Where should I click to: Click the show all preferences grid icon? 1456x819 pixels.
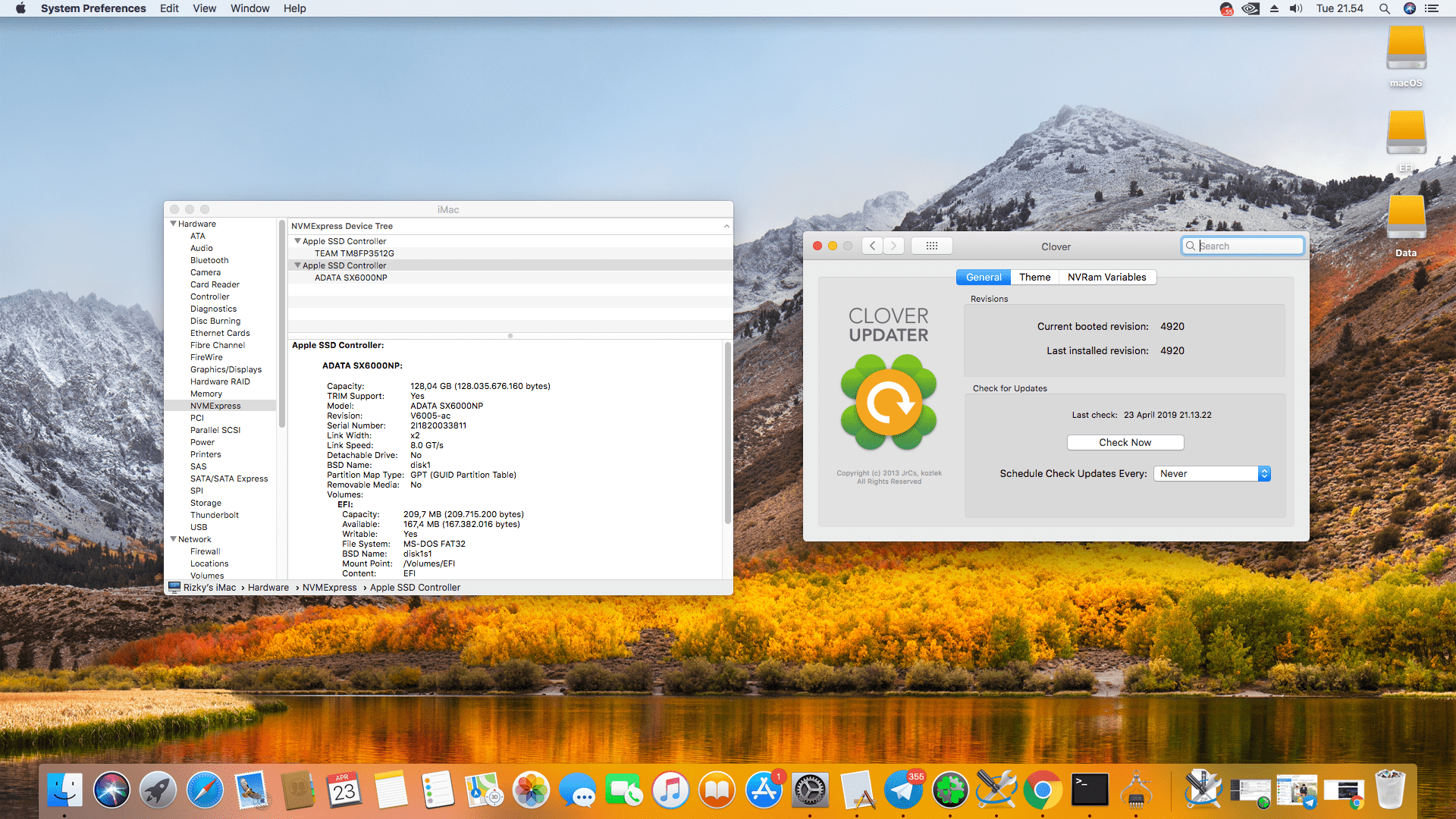tap(932, 246)
